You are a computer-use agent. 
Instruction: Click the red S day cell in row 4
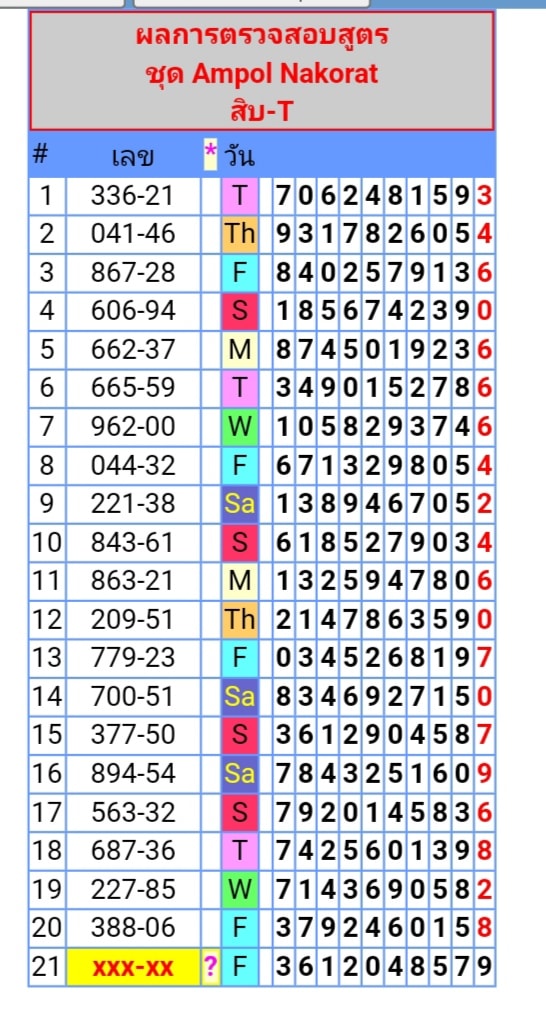240,311
